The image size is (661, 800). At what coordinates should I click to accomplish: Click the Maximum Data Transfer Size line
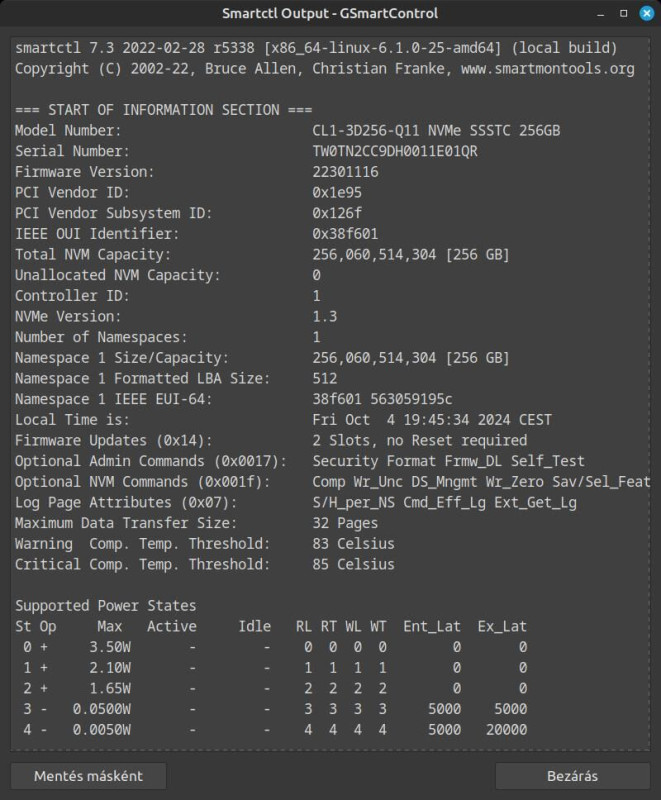196,523
